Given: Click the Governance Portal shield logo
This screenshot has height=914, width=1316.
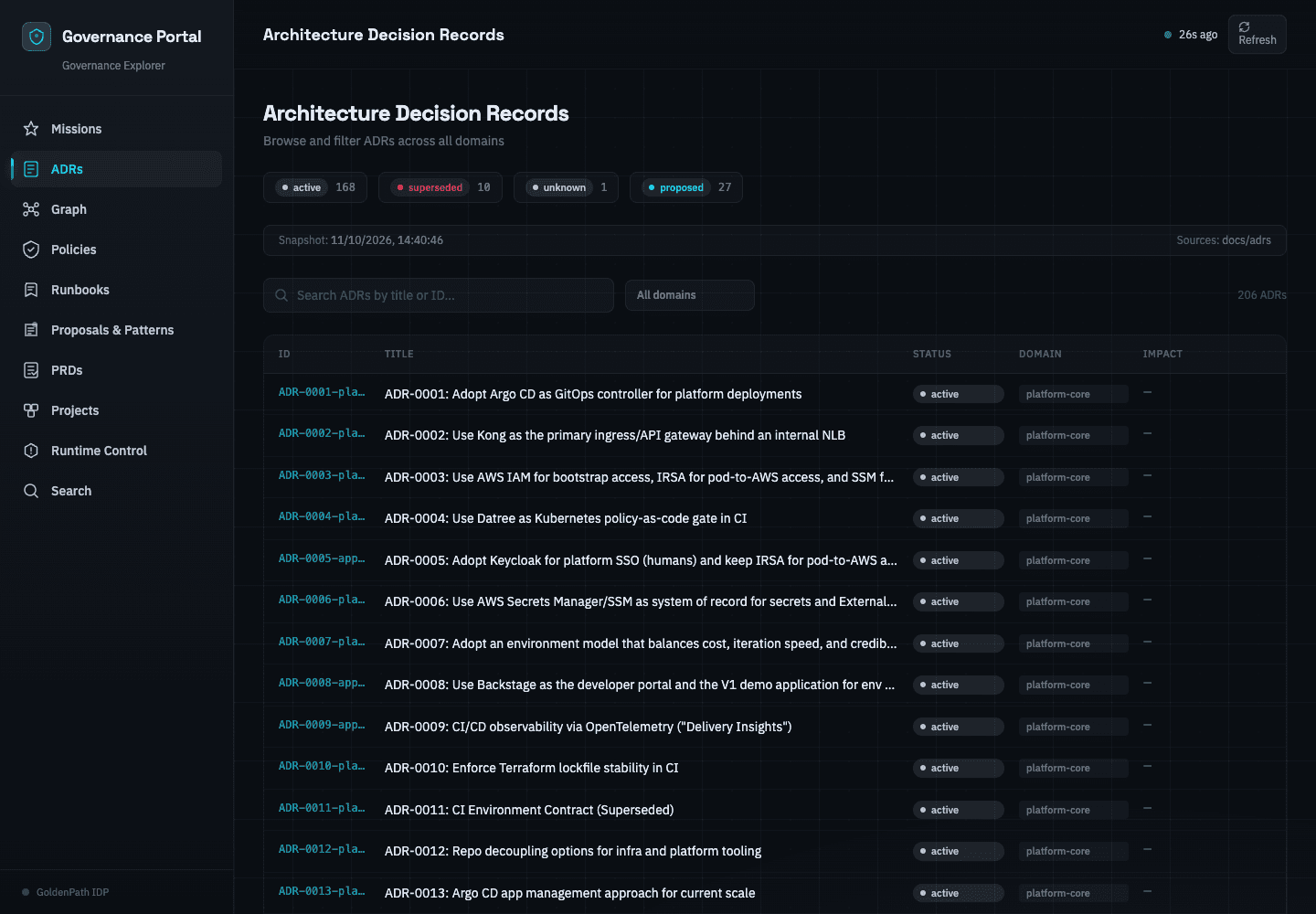Looking at the screenshot, I should pos(37,37).
